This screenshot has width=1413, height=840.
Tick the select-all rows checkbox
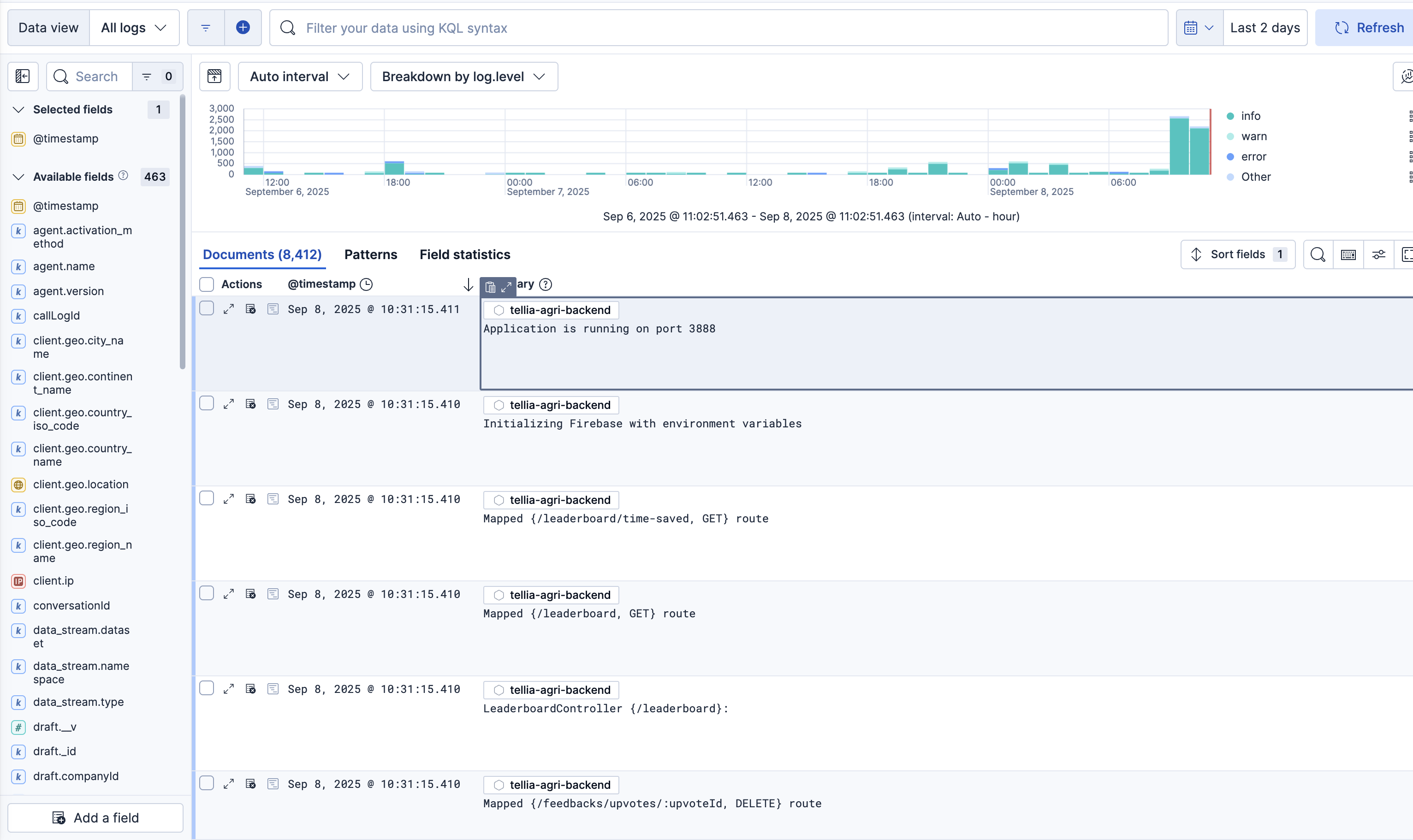click(x=207, y=284)
